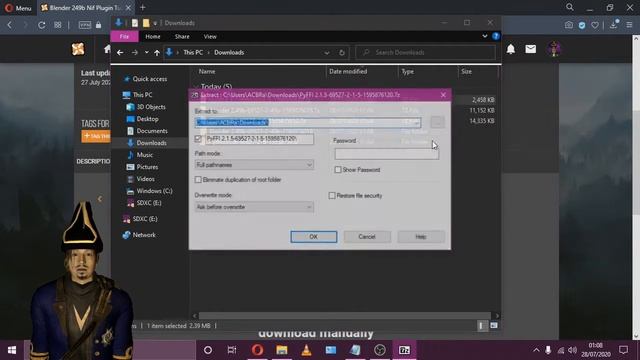Open Cortana circle on taskbar
This screenshot has width=640, height=360.
(x=208, y=350)
